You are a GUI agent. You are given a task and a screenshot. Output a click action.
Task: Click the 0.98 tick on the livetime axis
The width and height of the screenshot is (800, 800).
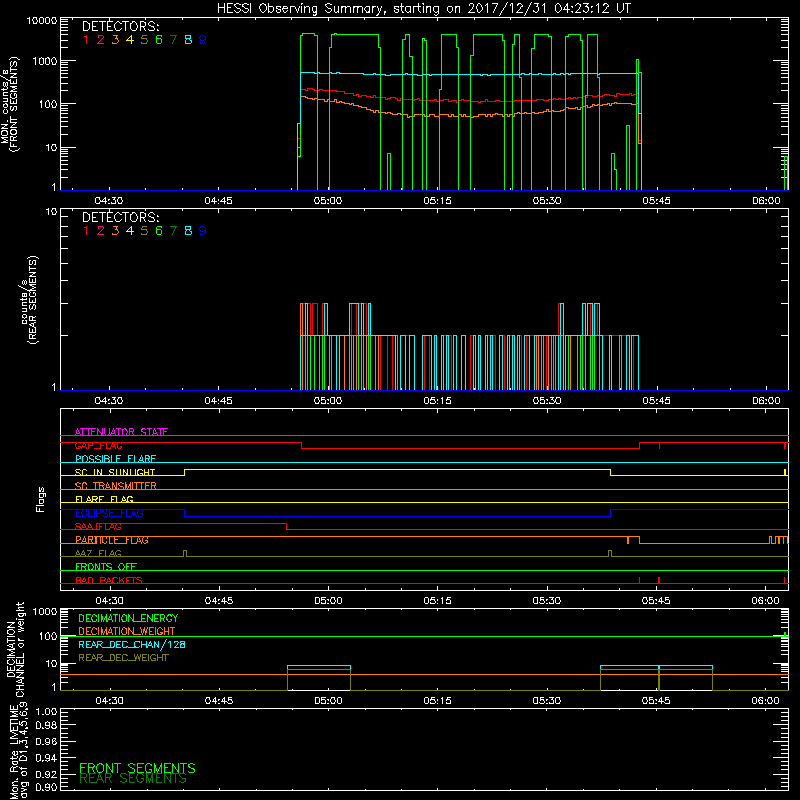[x=46, y=726]
